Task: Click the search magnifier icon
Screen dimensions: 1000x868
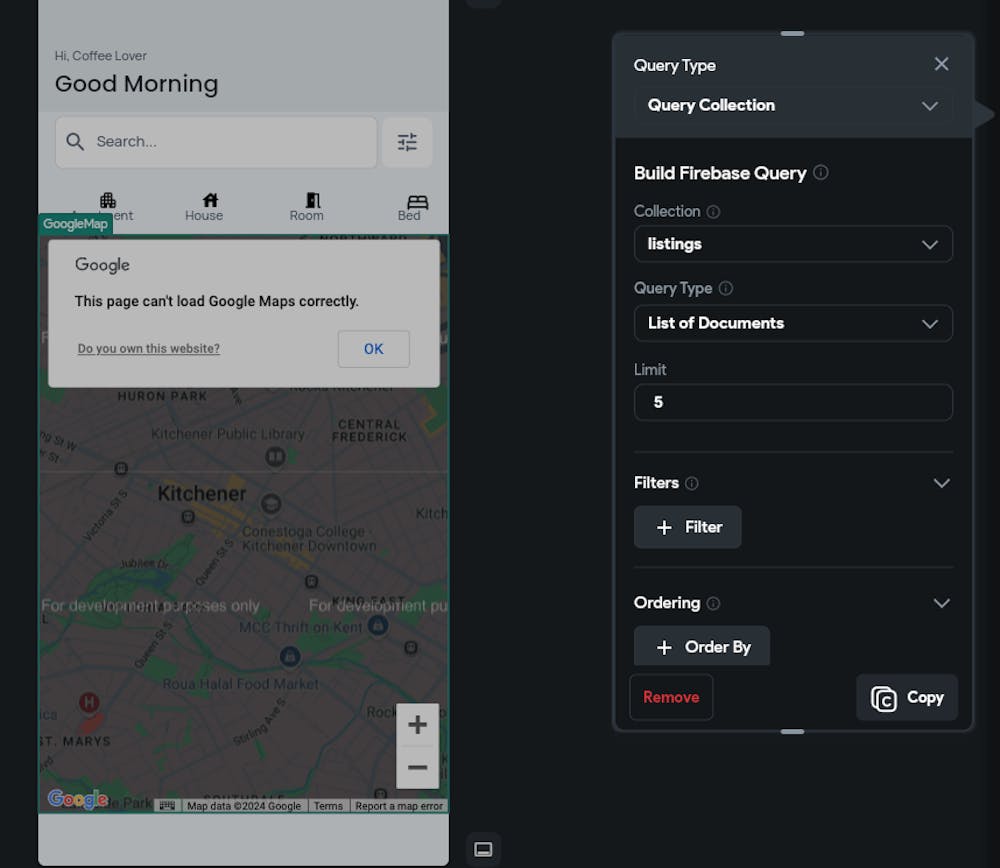Action: pyautogui.click(x=75, y=142)
